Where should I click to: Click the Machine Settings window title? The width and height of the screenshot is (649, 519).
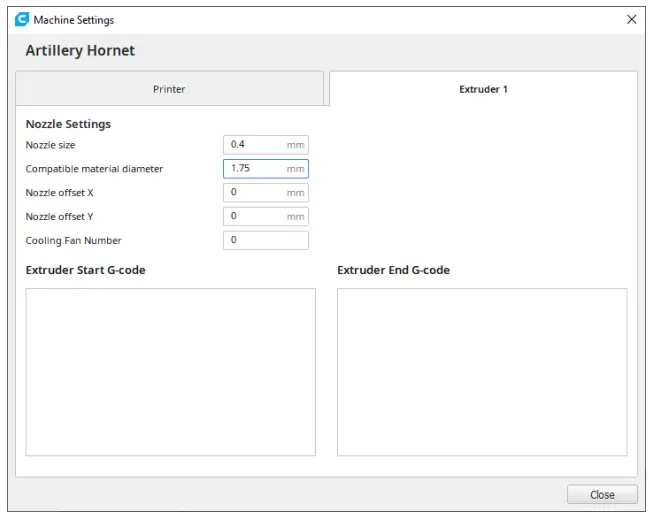point(74,20)
